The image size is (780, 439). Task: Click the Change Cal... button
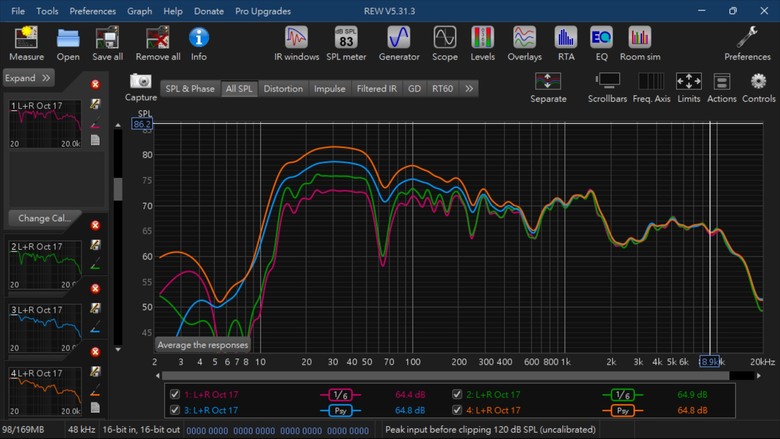(x=44, y=218)
